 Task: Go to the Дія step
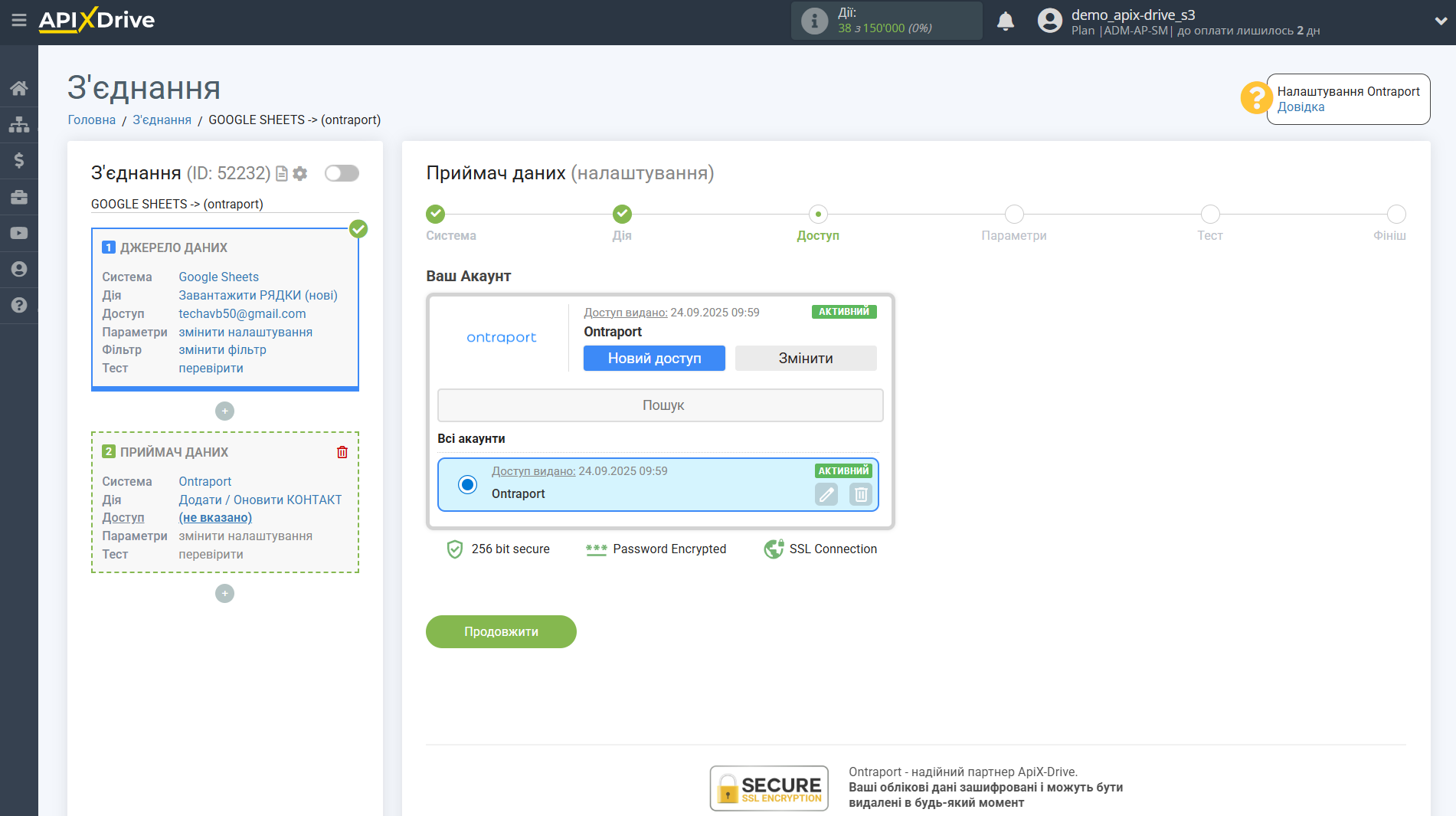[x=622, y=215]
